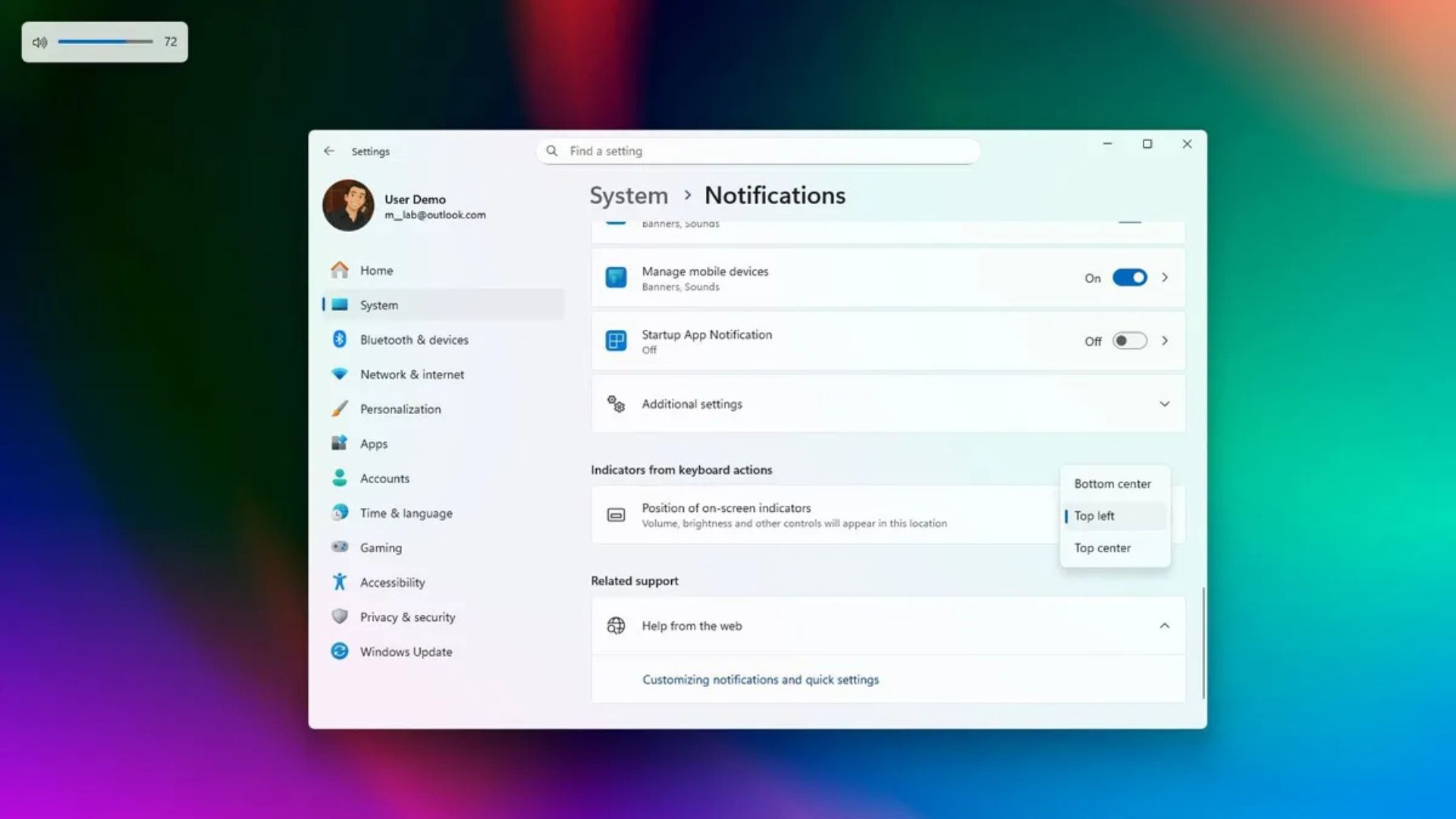Screen dimensions: 1456x819
Task: Choose Top center indicator position
Action: (x=1103, y=548)
